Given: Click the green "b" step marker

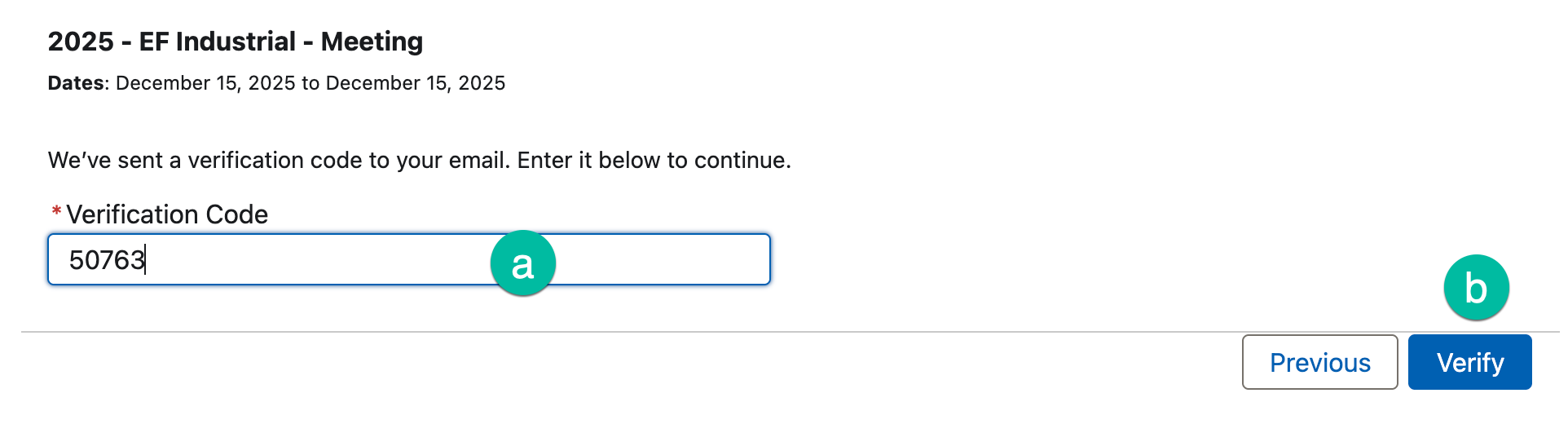Looking at the screenshot, I should coord(1476,288).
